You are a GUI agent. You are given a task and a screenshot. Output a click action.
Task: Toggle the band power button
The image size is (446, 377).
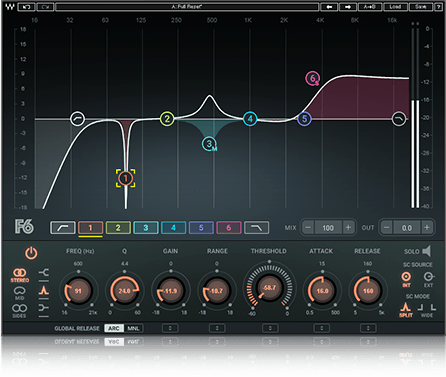pos(31,253)
